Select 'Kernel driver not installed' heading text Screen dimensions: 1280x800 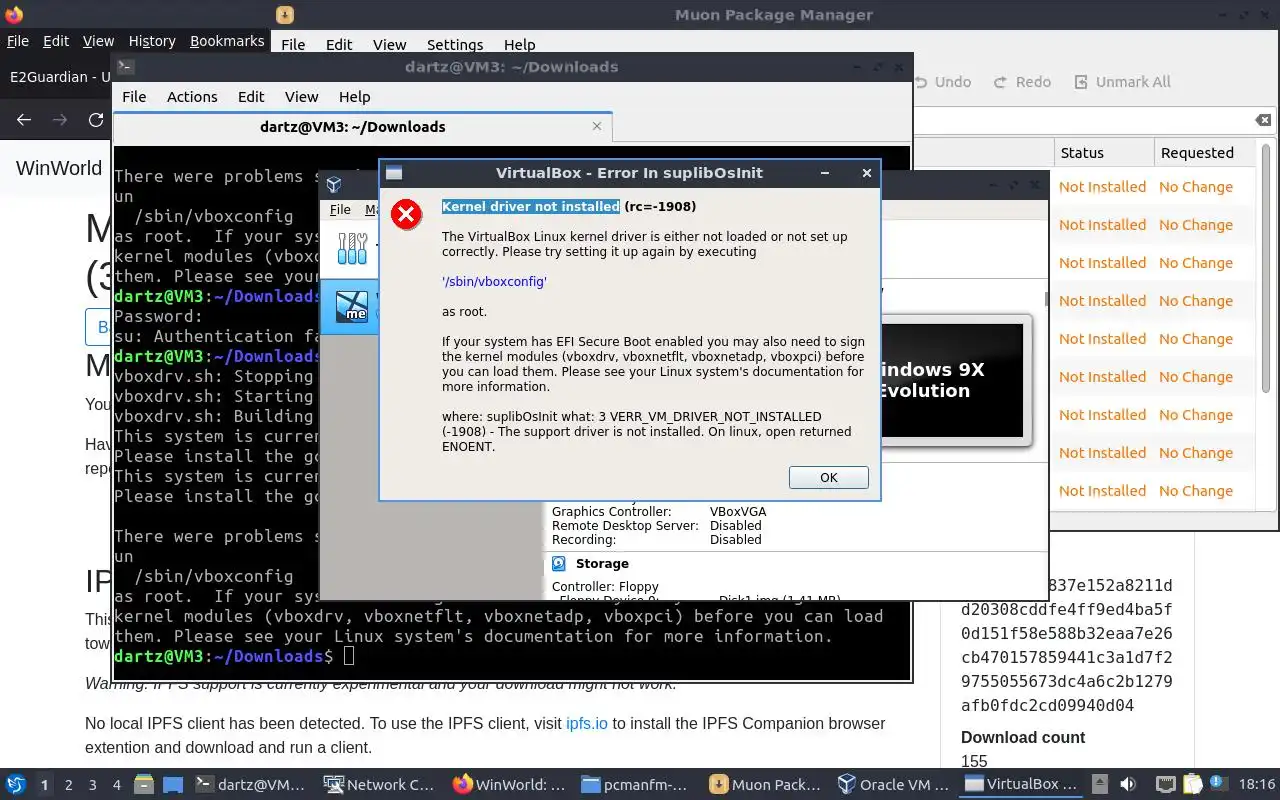(530, 206)
